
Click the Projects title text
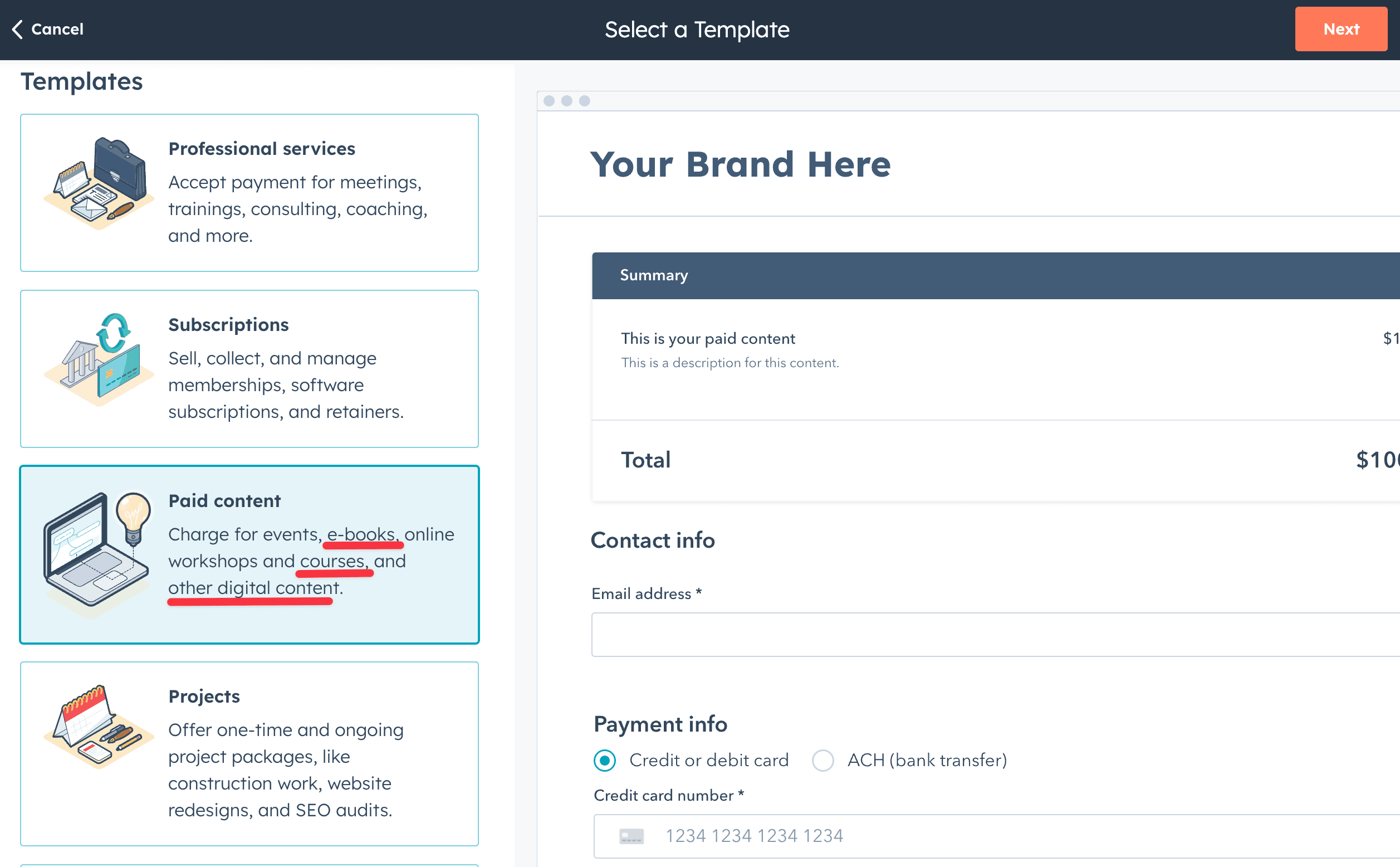coord(204,696)
